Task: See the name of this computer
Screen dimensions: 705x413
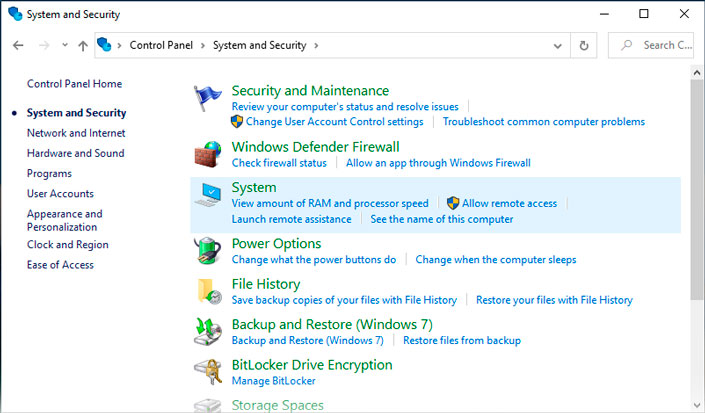Action: coord(442,219)
